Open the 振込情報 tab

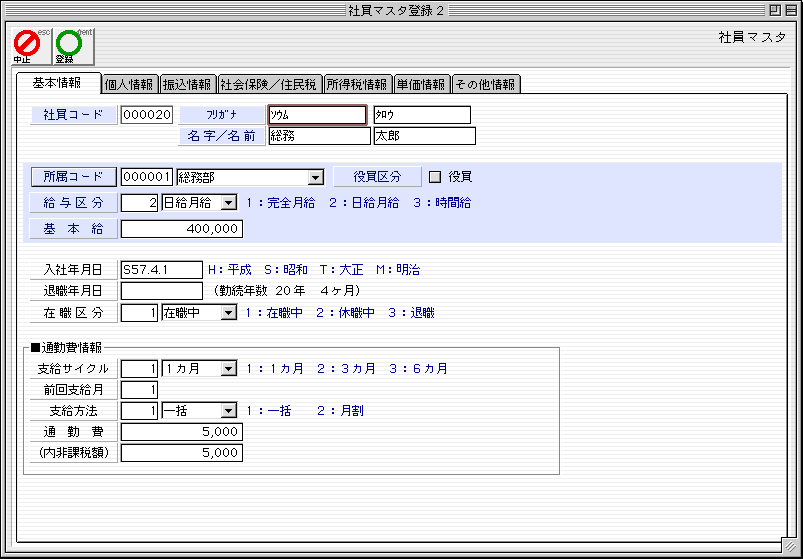click(x=186, y=84)
